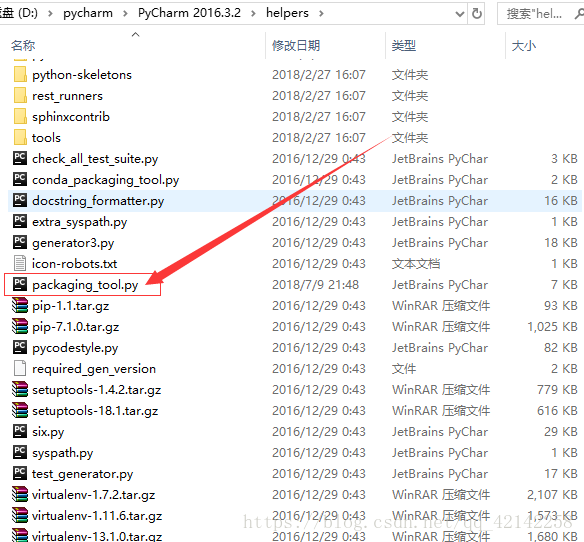Click the pycodestyle.py PyCharm icon
The image size is (584, 542).
point(20,347)
